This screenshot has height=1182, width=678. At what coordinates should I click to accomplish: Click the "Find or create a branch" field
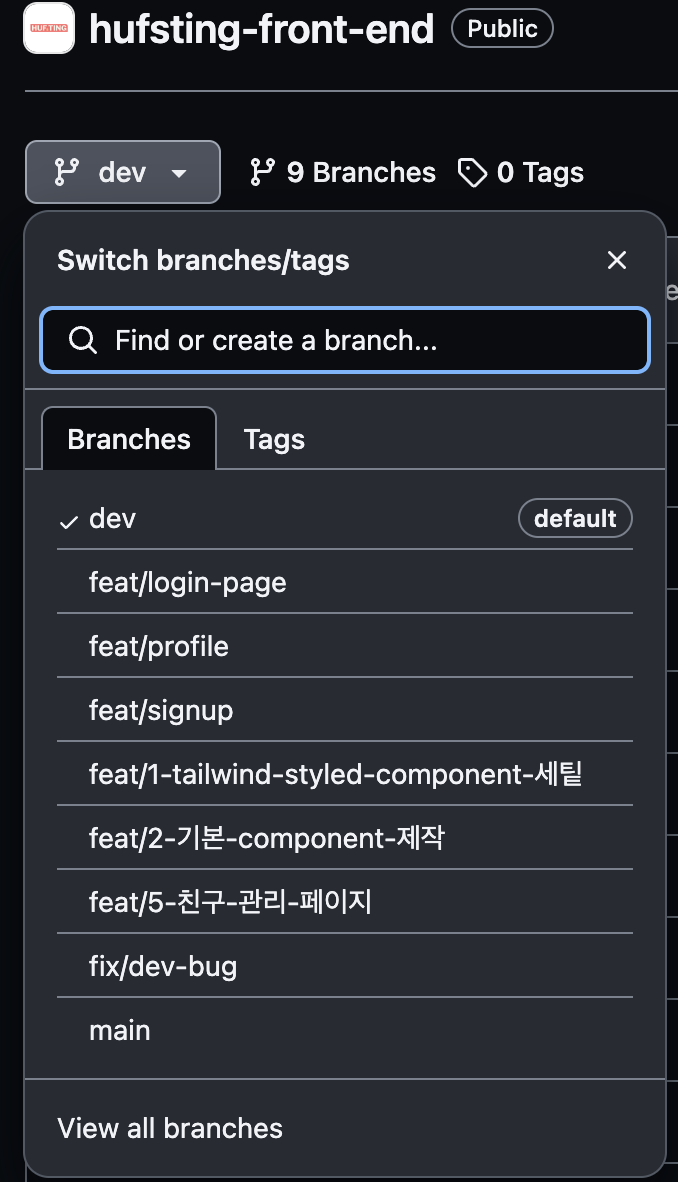(345, 340)
